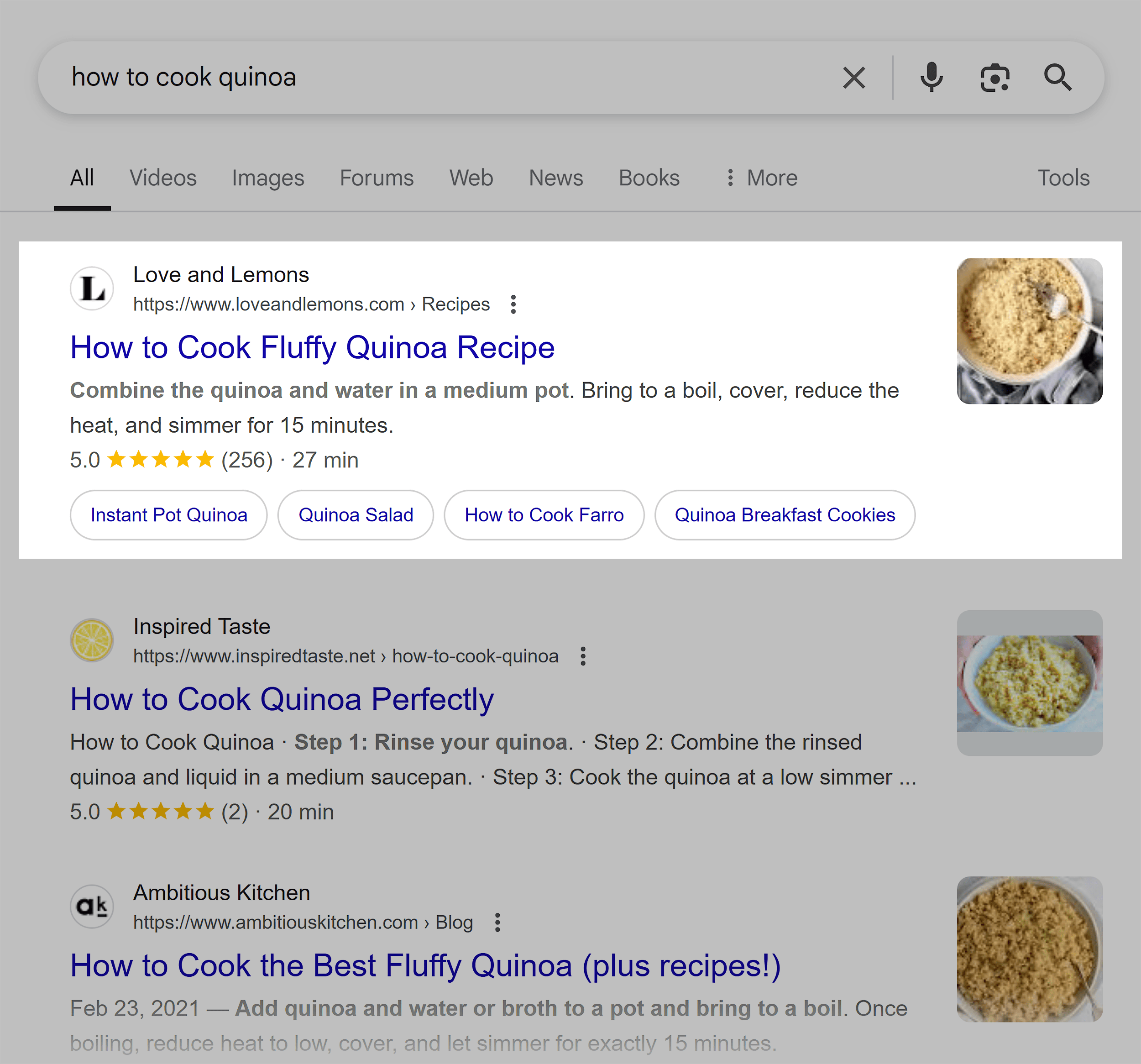This screenshot has width=1141, height=1064.
Task: Click the 'Quinoa Breakfast Cookies' chip
Action: click(x=785, y=515)
